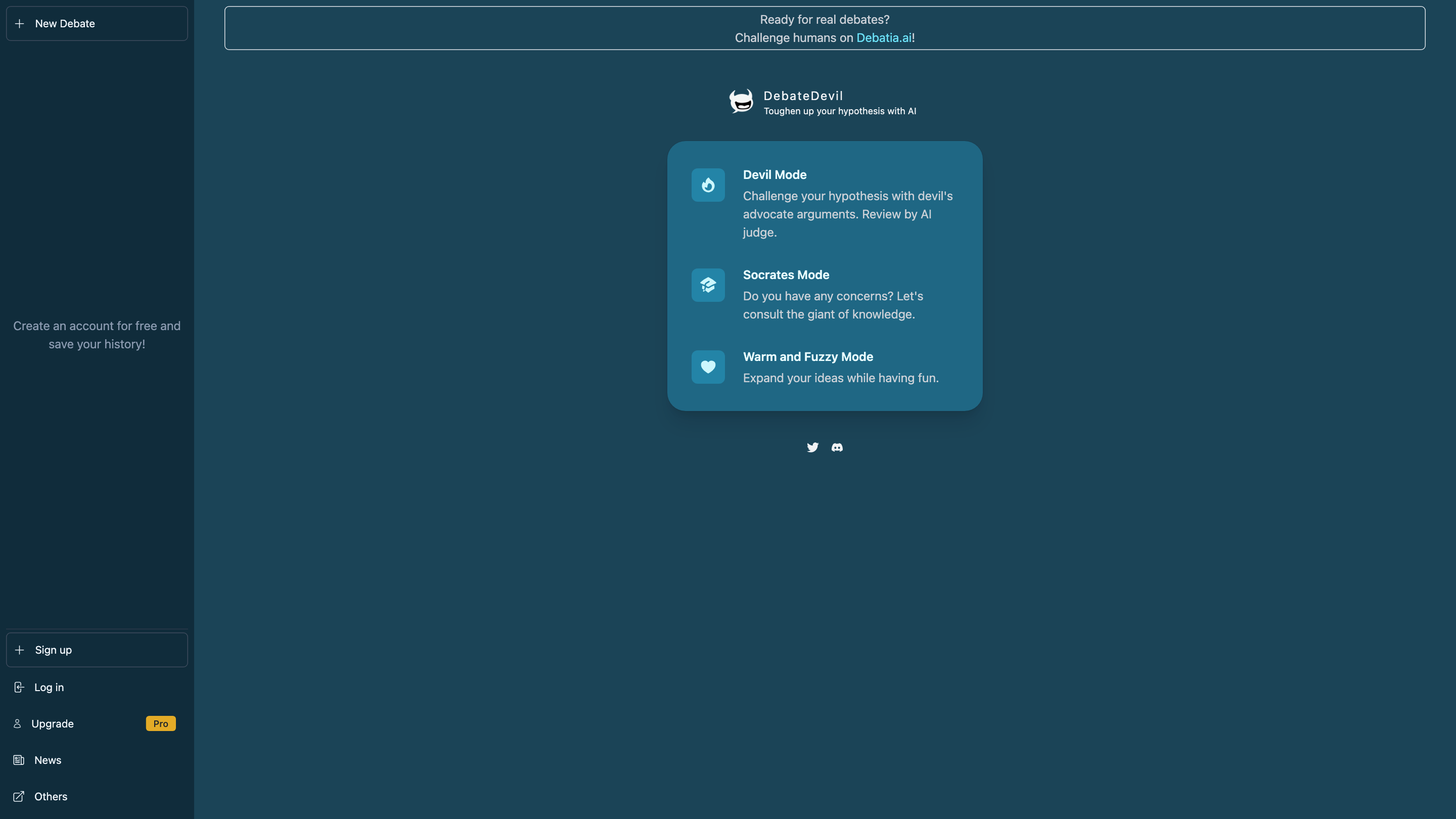The width and height of the screenshot is (1456, 819).
Task: Click the yellow Pro badge
Action: (161, 723)
